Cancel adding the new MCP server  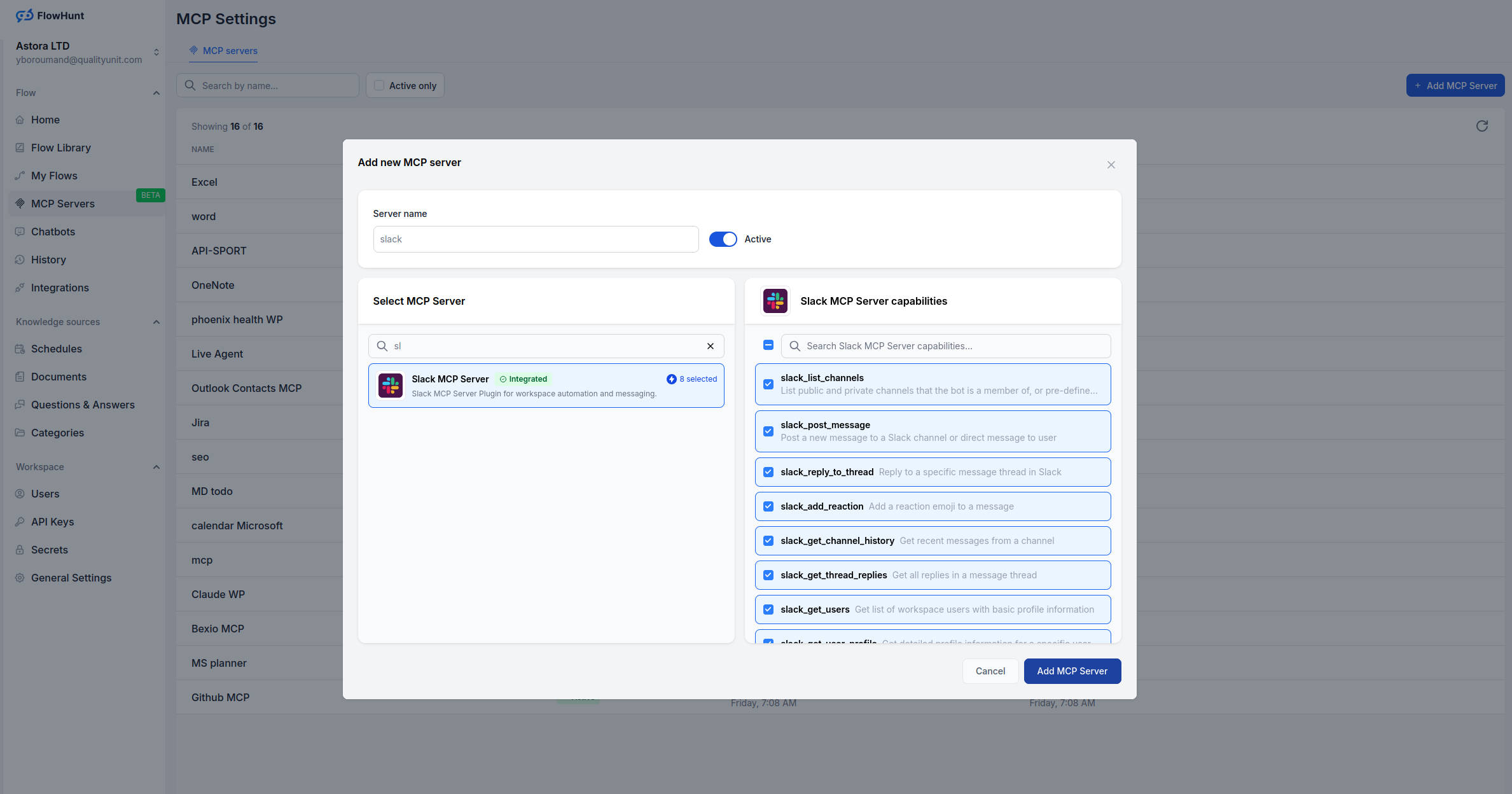coord(990,671)
